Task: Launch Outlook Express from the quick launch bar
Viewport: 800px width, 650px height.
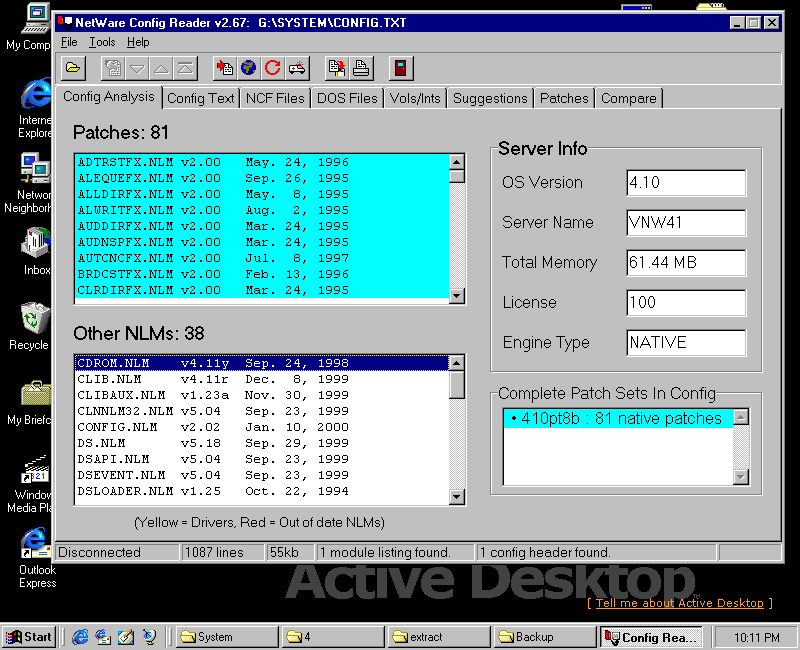Action: point(103,637)
